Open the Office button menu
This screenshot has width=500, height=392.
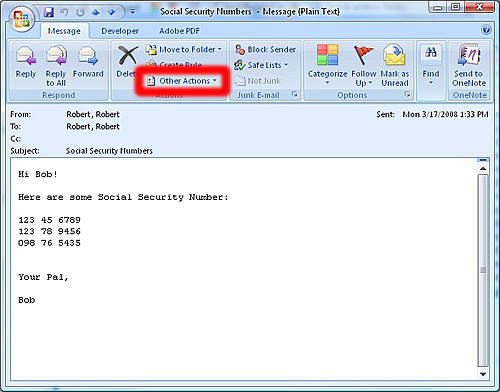pos(21,19)
